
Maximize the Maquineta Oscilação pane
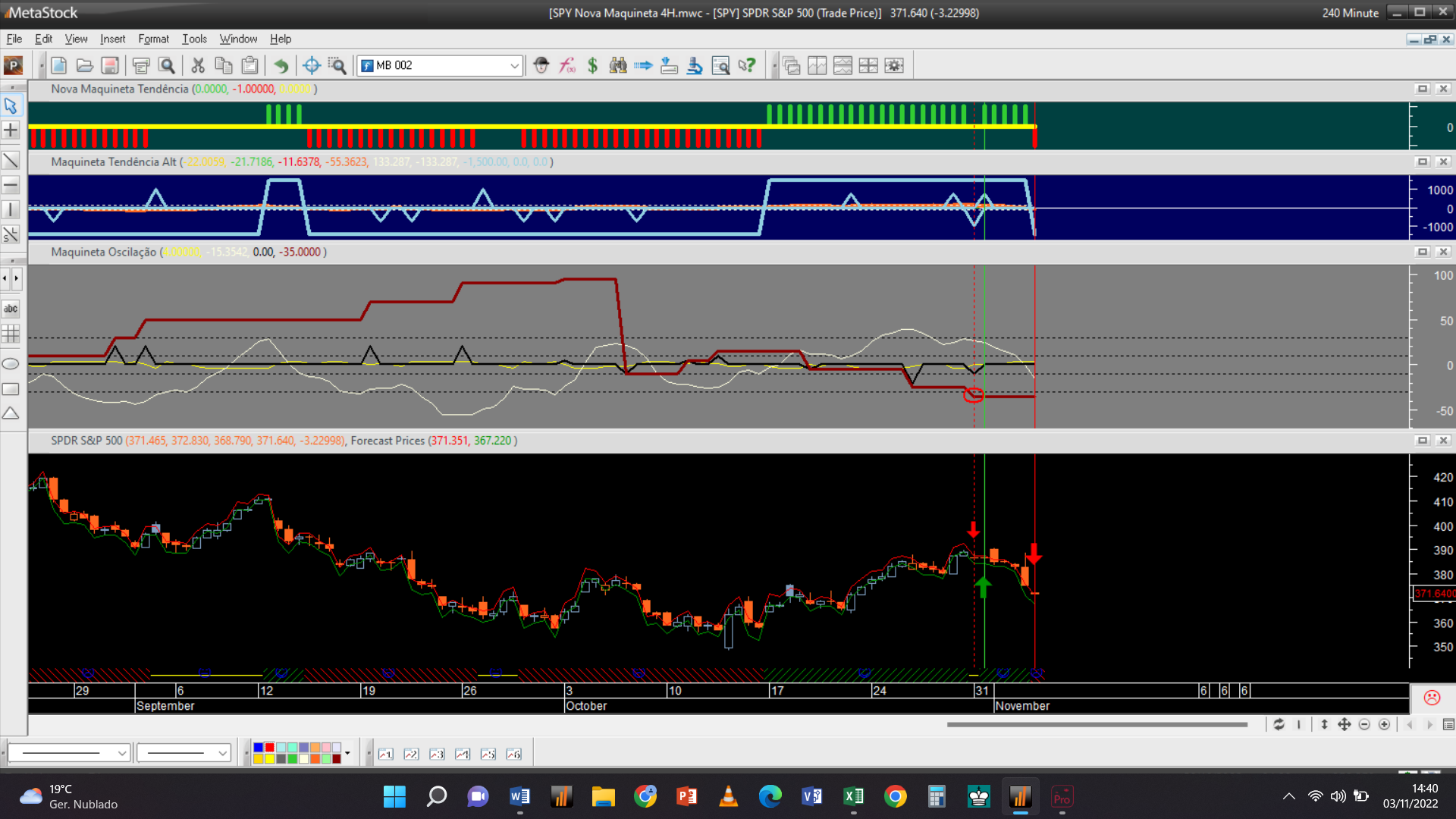(x=1423, y=252)
